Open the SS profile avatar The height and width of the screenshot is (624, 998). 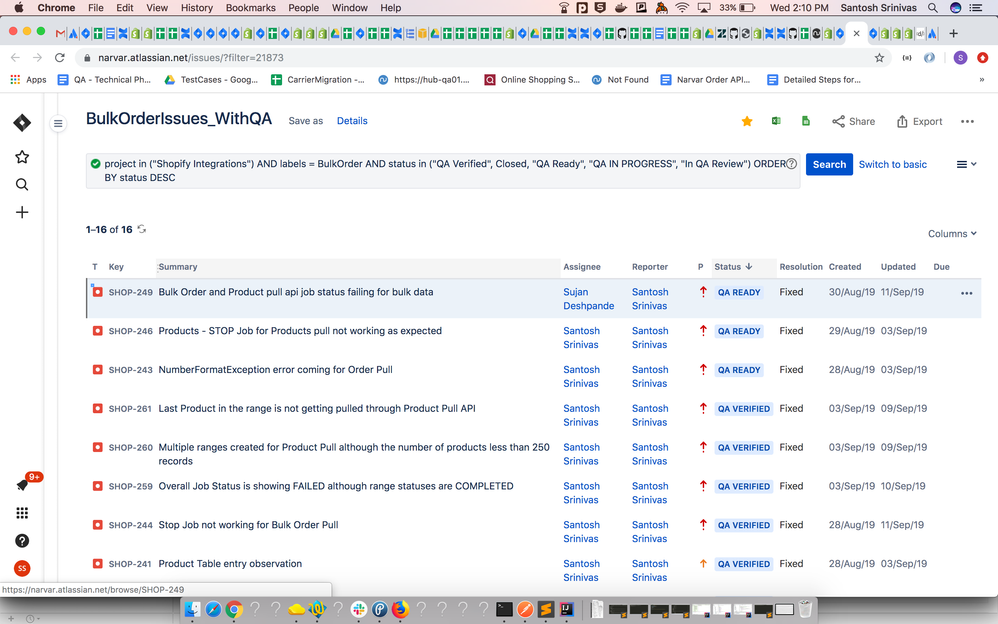22,568
